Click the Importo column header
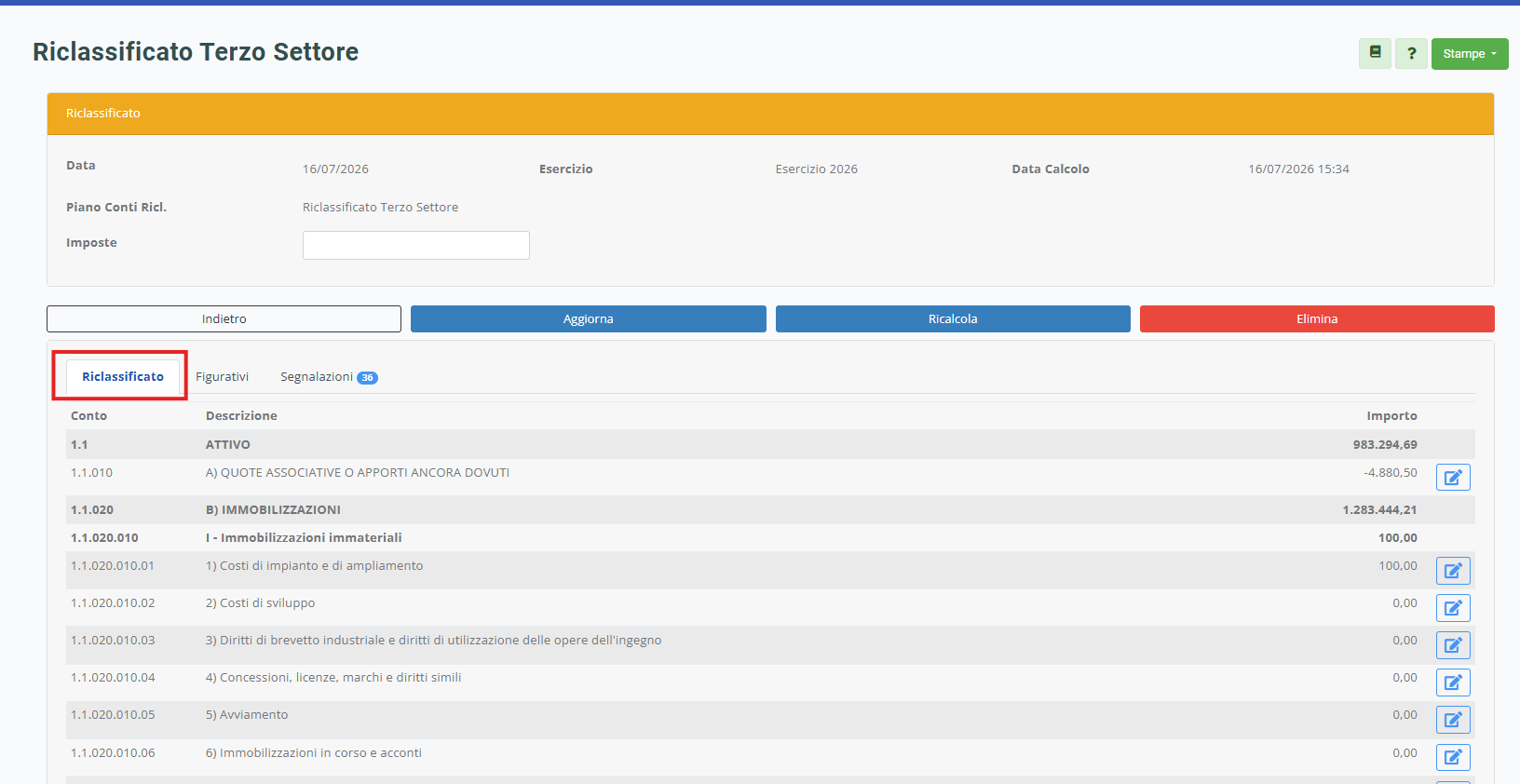1520x784 pixels. point(1391,415)
